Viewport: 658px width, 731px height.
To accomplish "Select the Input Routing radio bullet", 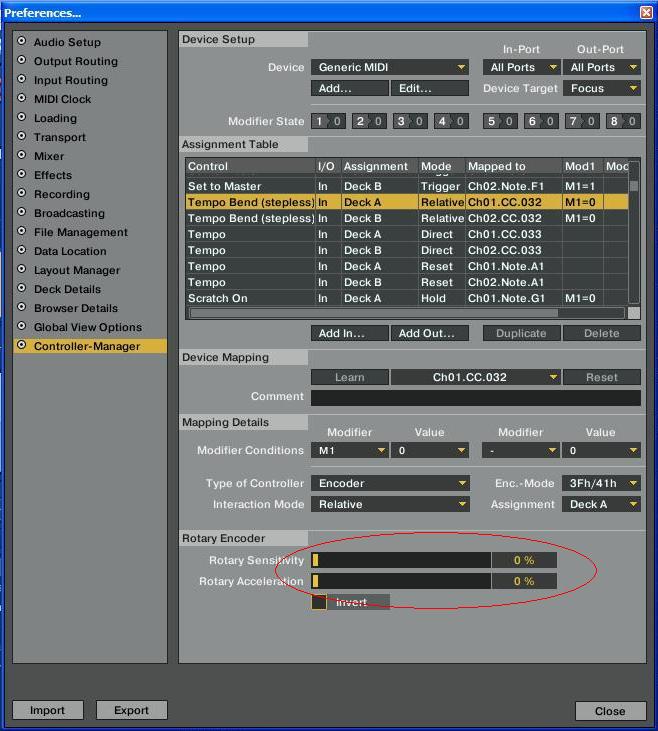I will coord(21,79).
